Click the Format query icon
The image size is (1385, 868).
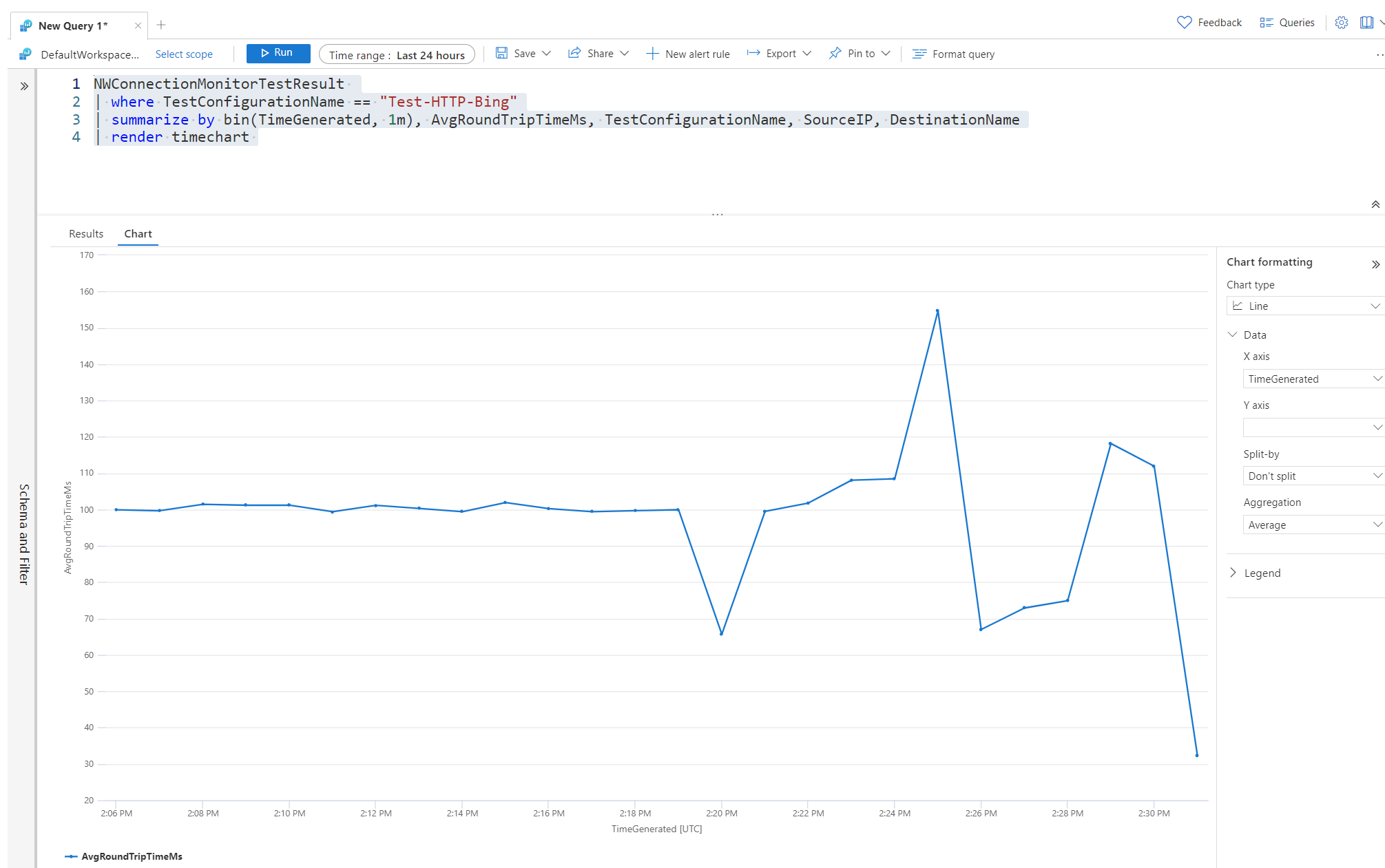[919, 54]
